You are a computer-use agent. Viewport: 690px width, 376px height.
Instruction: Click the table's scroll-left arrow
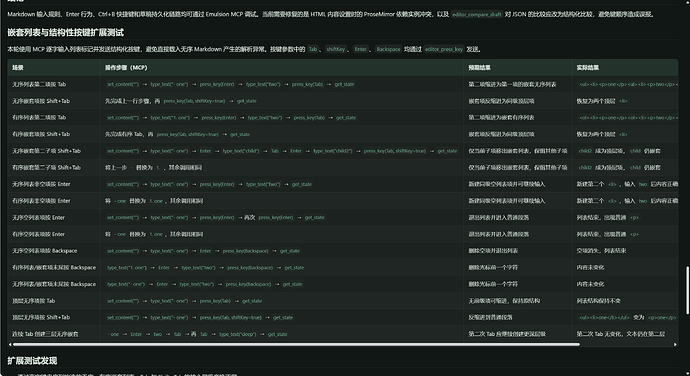tap(10, 344)
